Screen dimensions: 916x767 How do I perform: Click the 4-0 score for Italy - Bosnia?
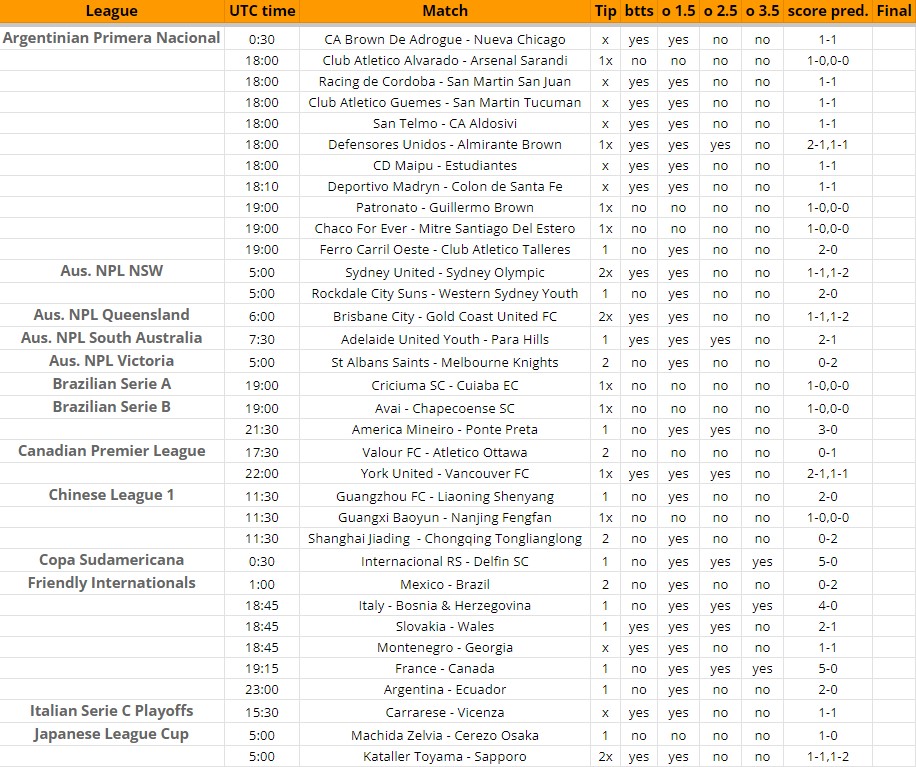(828, 606)
